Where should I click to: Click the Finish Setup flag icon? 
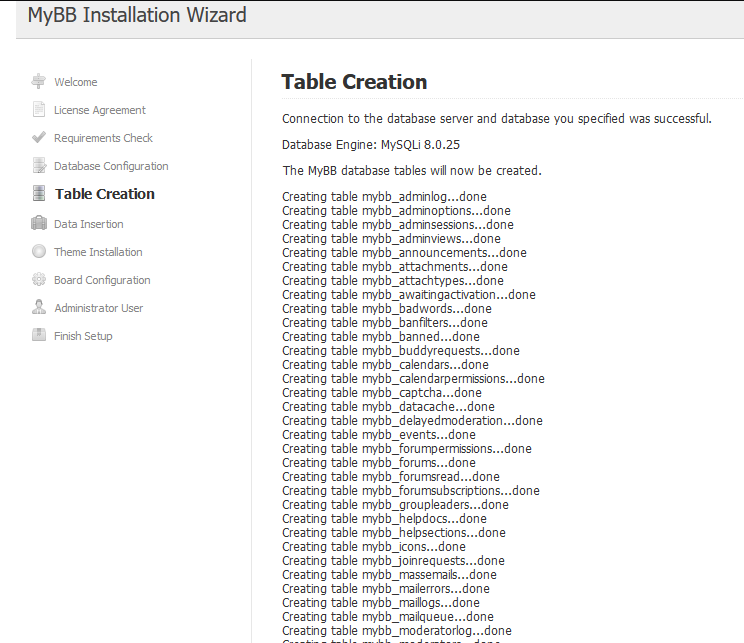coord(39,336)
